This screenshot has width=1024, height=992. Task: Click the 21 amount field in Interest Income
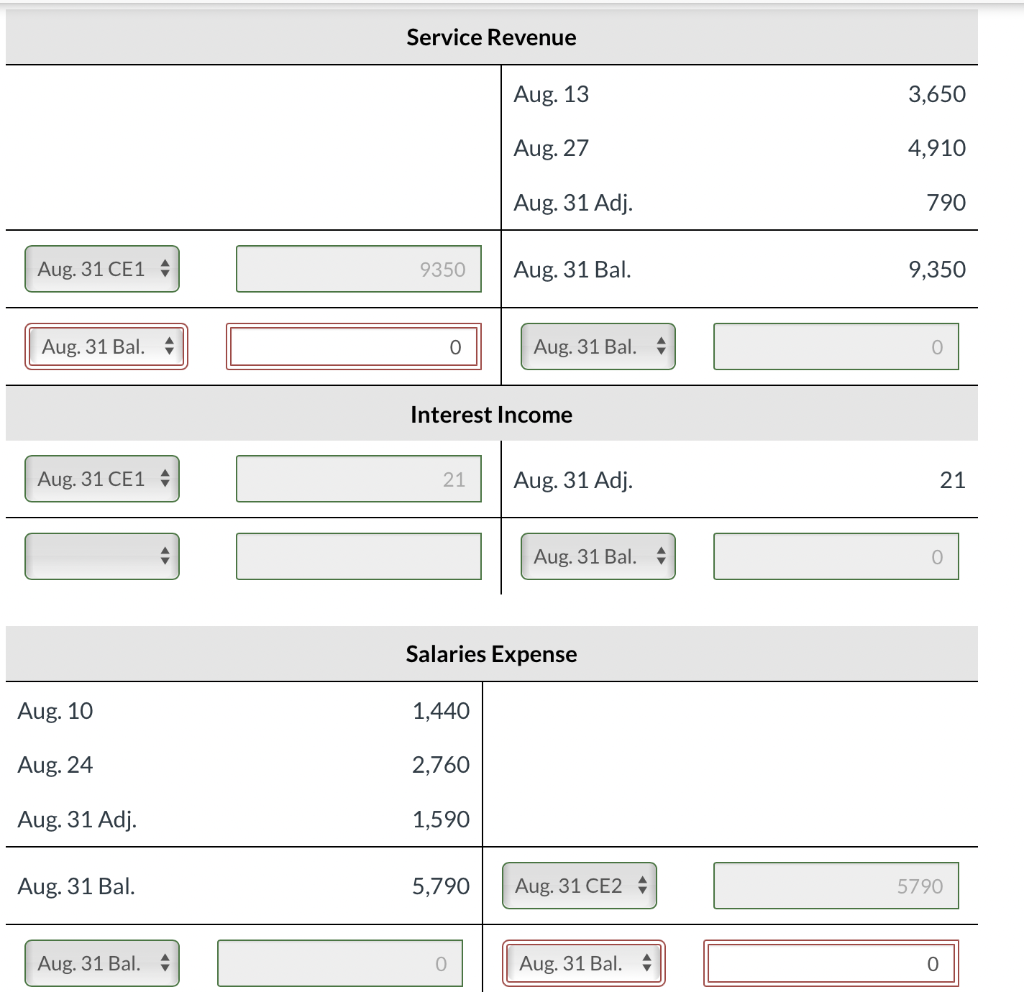pyautogui.click(x=358, y=478)
